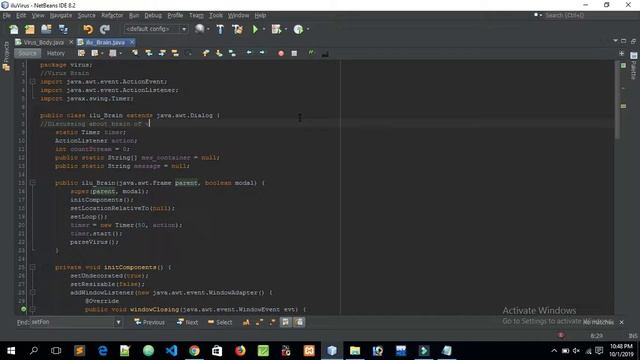
Task: Close the find bar
Action: pos(622,322)
